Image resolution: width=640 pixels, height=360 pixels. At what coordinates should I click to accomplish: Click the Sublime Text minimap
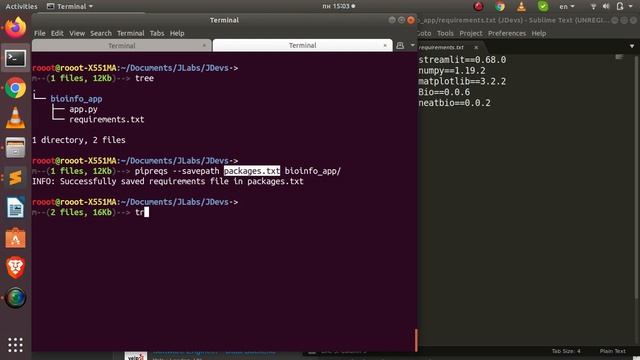[x=620, y=57]
